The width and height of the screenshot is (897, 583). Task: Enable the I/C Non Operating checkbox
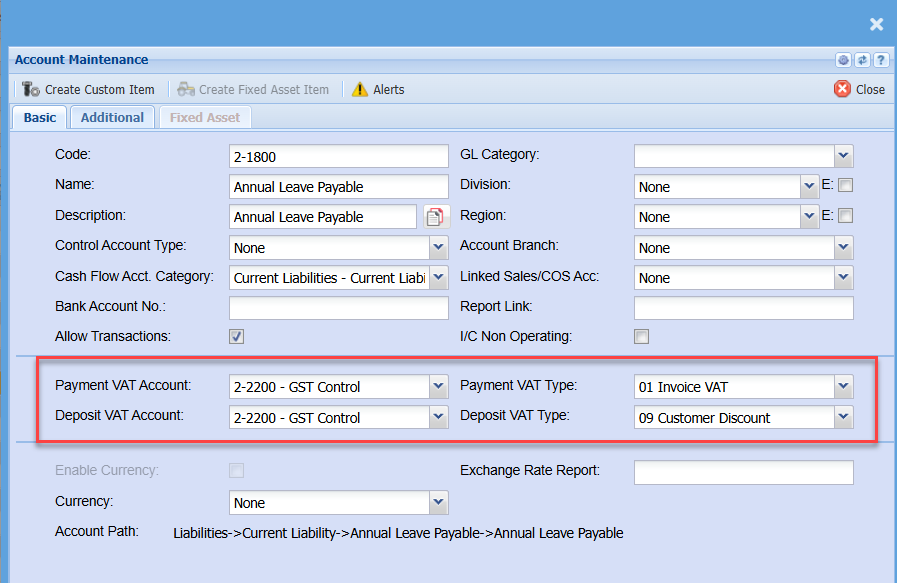[x=642, y=336]
